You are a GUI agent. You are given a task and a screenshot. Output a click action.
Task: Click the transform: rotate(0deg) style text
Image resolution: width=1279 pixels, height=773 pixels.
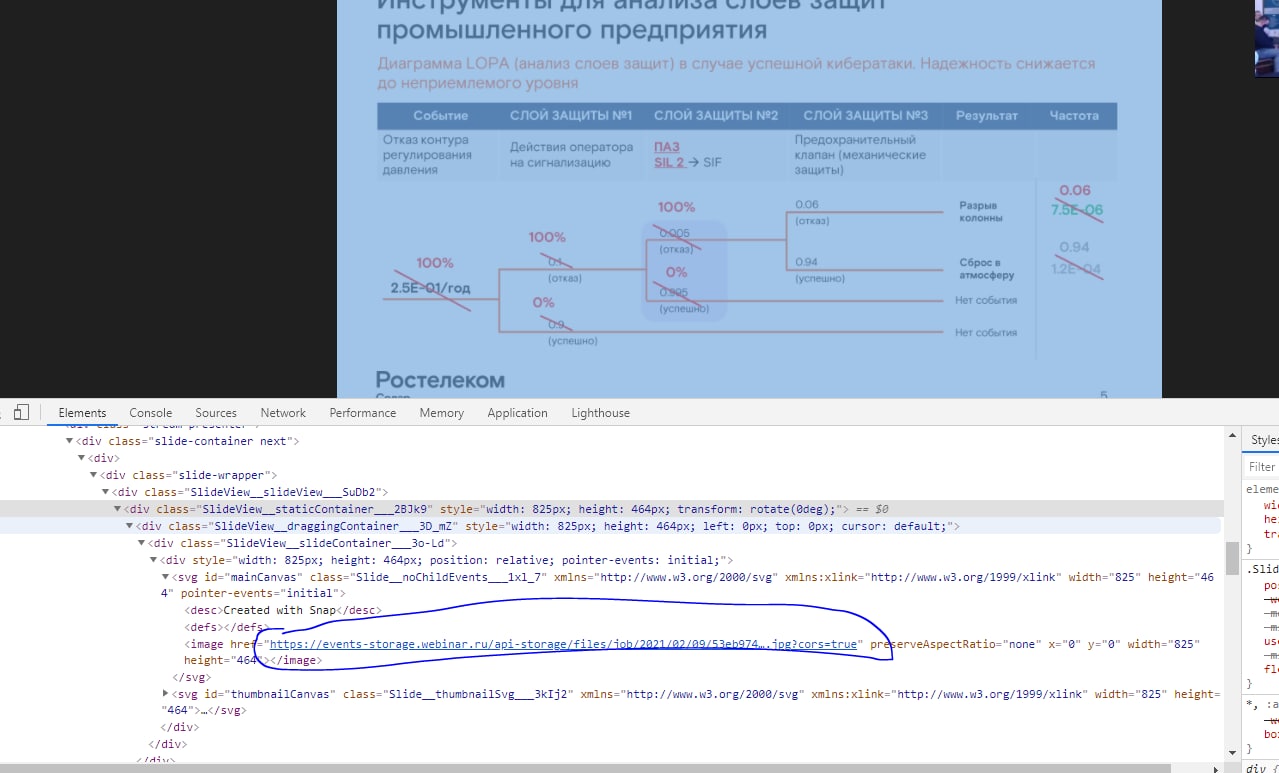(759, 509)
